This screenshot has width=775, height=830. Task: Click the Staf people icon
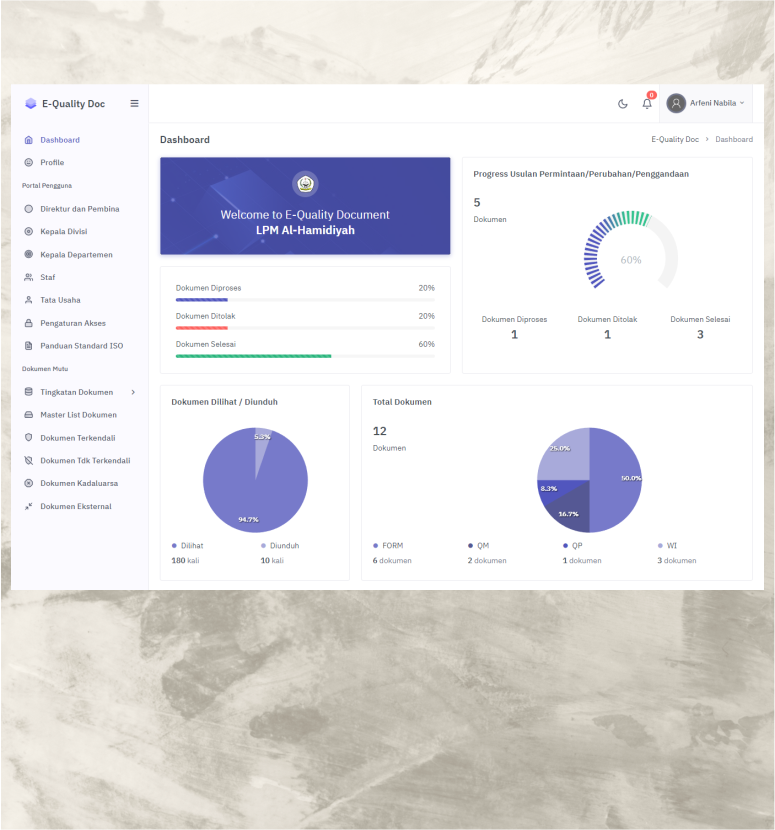pyautogui.click(x=29, y=277)
